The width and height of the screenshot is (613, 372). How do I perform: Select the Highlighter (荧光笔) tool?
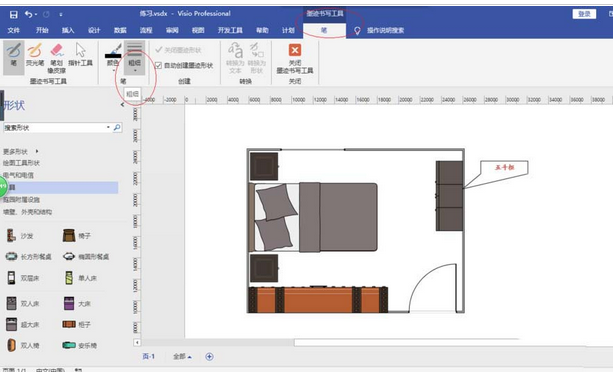35,55
